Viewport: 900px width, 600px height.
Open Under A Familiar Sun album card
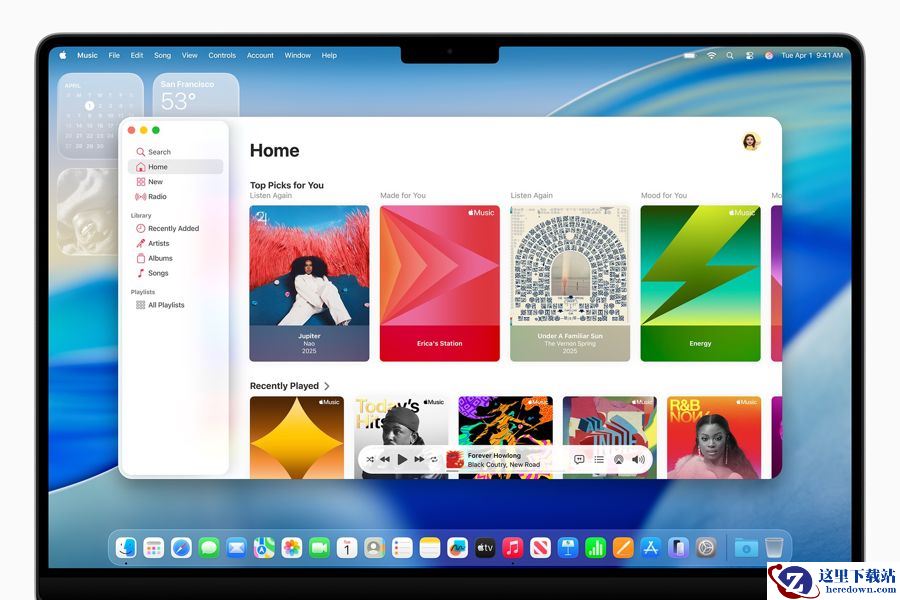(570, 283)
